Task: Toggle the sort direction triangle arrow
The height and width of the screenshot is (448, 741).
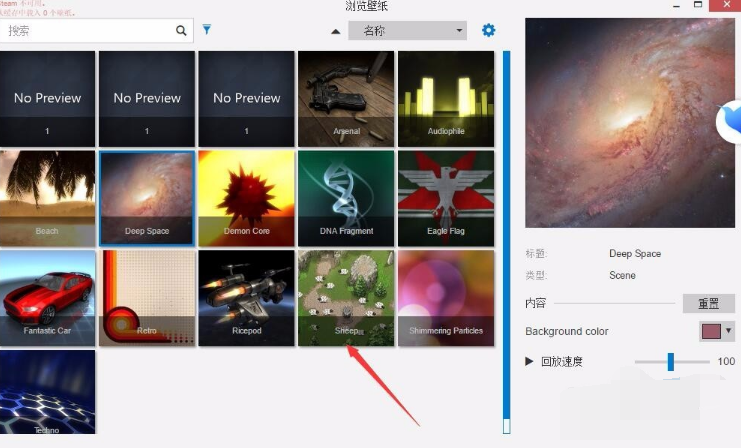Action: 336,31
